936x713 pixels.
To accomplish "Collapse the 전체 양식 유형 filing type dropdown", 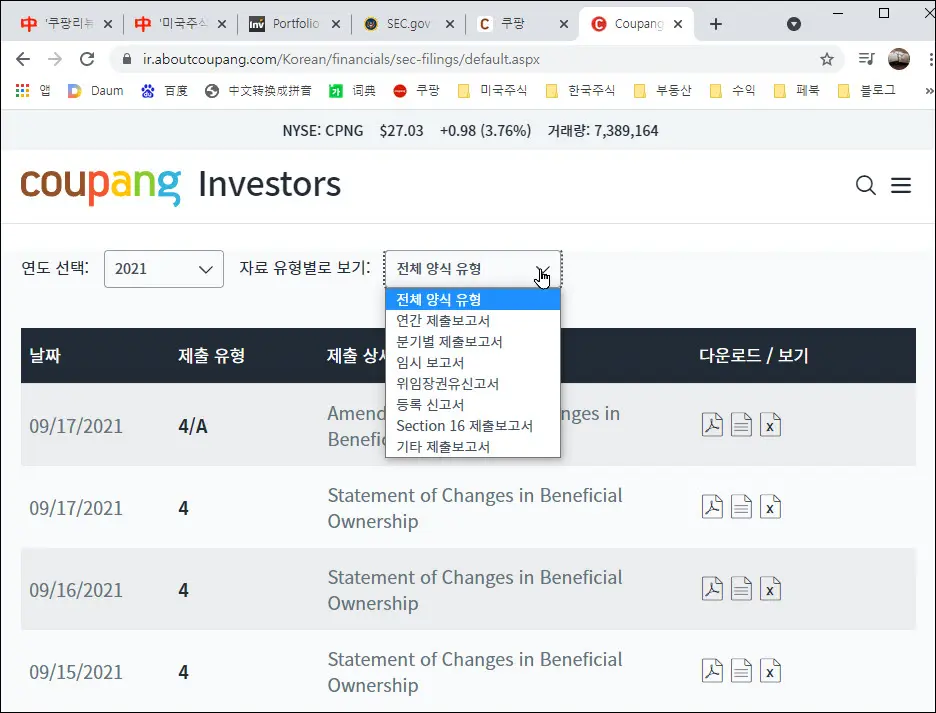I will 473,269.
